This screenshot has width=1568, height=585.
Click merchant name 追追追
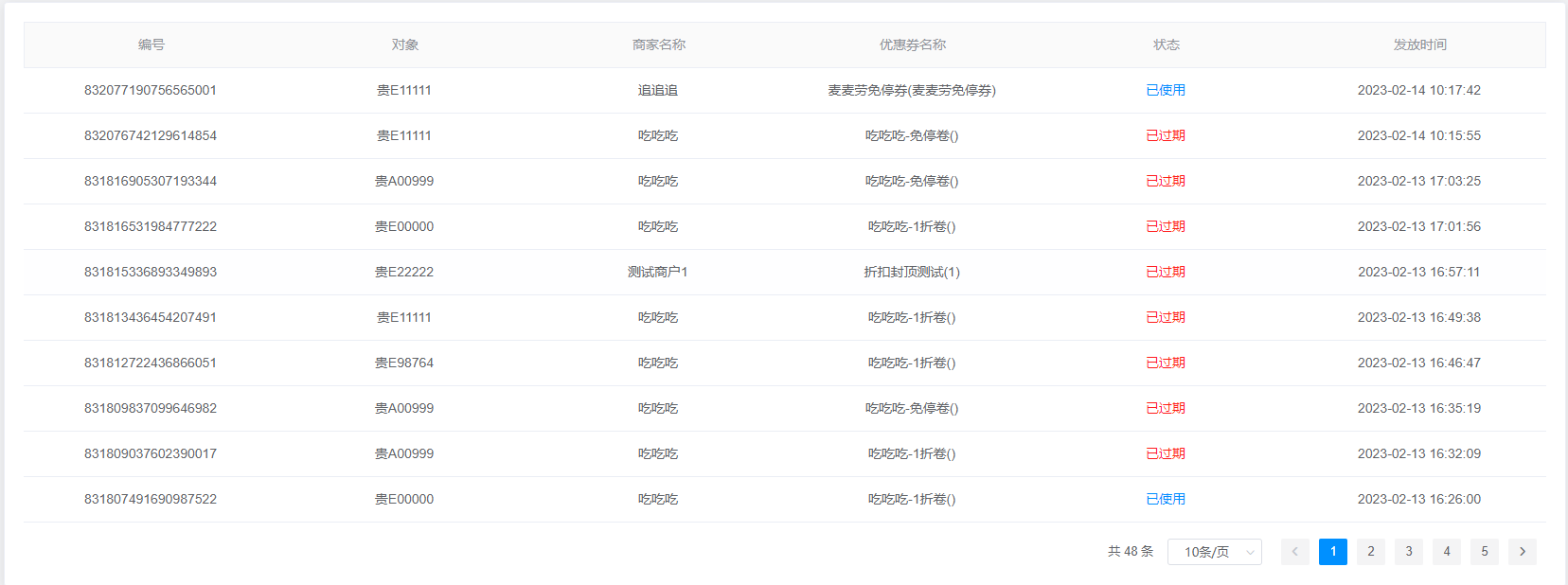(x=658, y=90)
